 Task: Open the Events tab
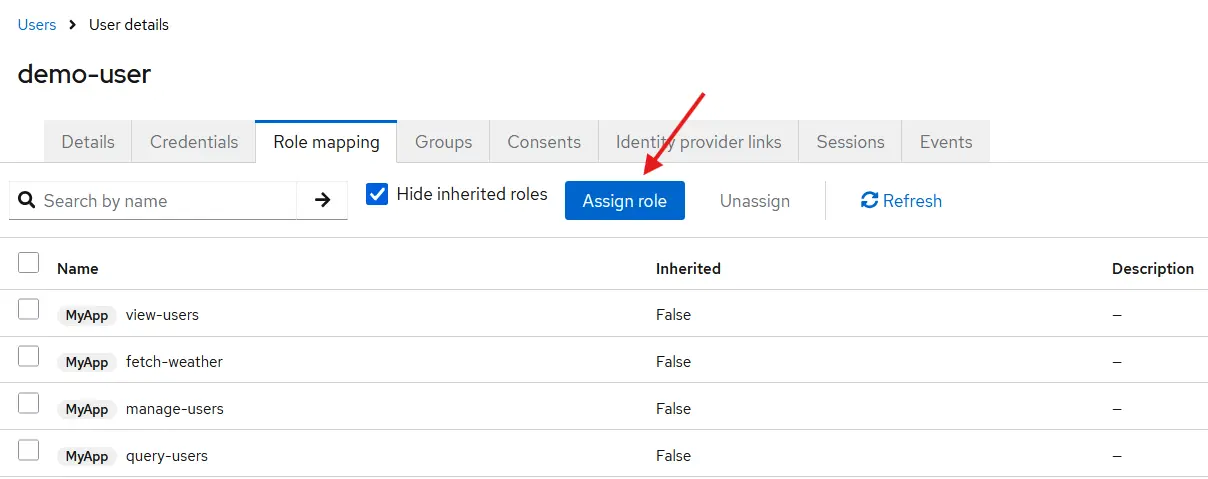pyautogui.click(x=945, y=142)
